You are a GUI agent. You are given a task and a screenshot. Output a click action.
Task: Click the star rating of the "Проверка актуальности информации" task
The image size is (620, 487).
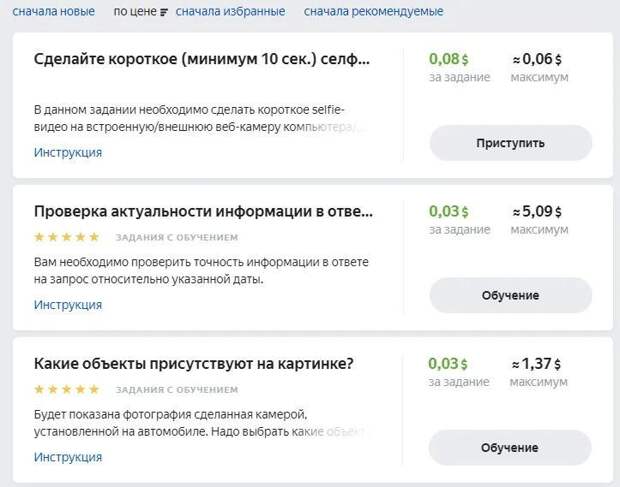(x=67, y=237)
